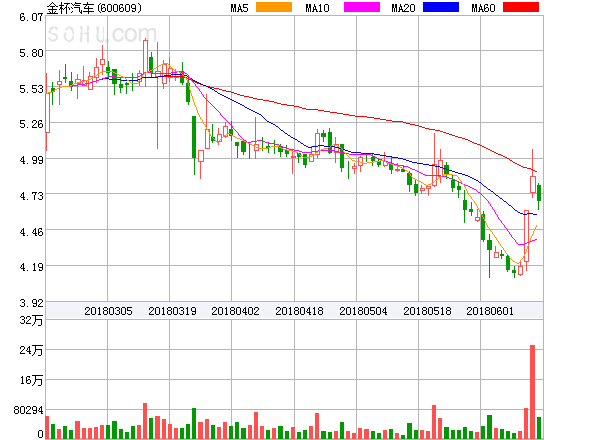
Task: Click the 4.99 price axis label
Action: 31,159
